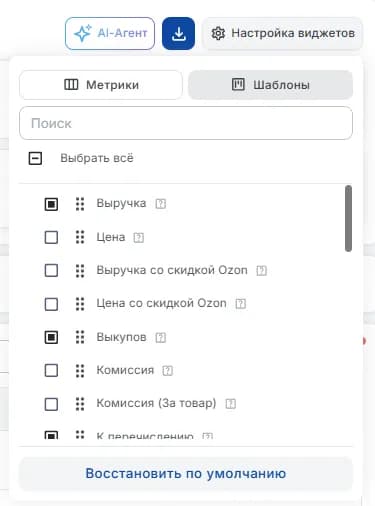Click the Комиссия (За товар) label

tap(156, 403)
